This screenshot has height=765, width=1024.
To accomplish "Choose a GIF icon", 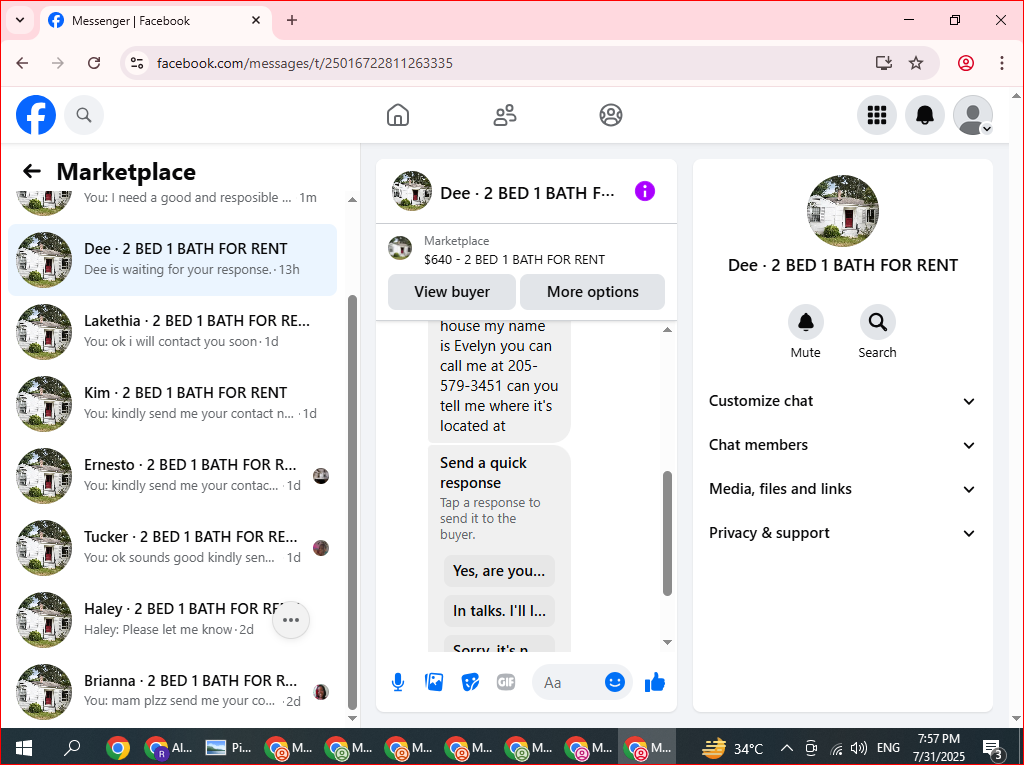I will point(506,682).
